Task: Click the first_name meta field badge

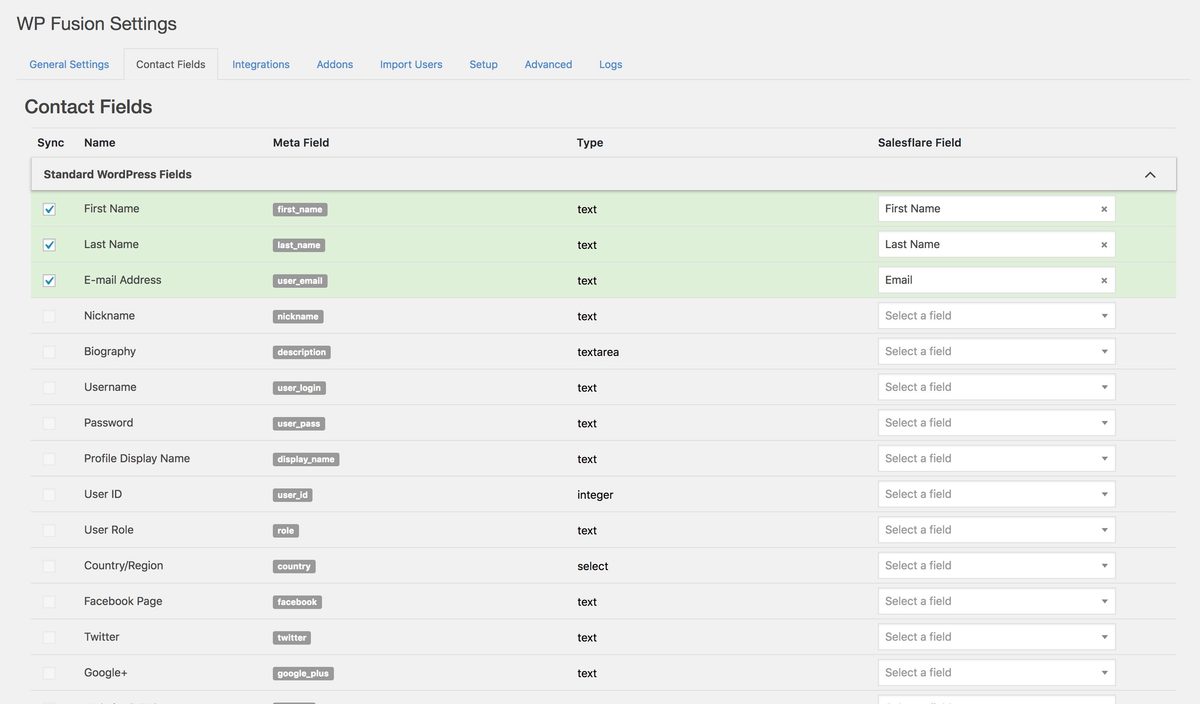Action: [300, 210]
